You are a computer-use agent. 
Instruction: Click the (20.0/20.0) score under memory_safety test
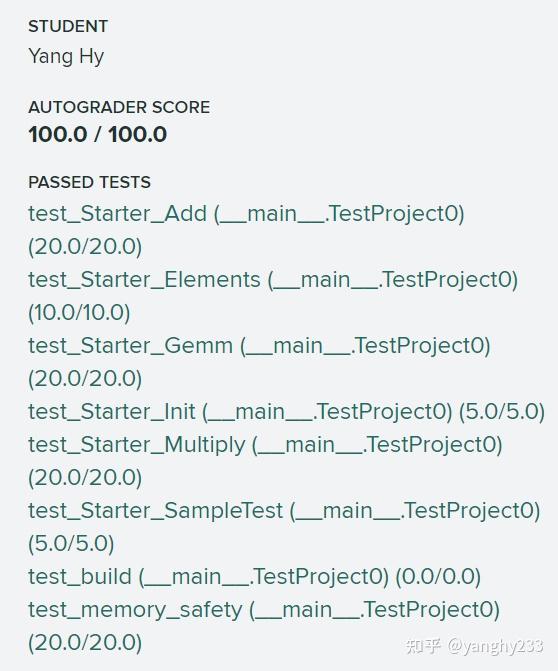(x=85, y=643)
